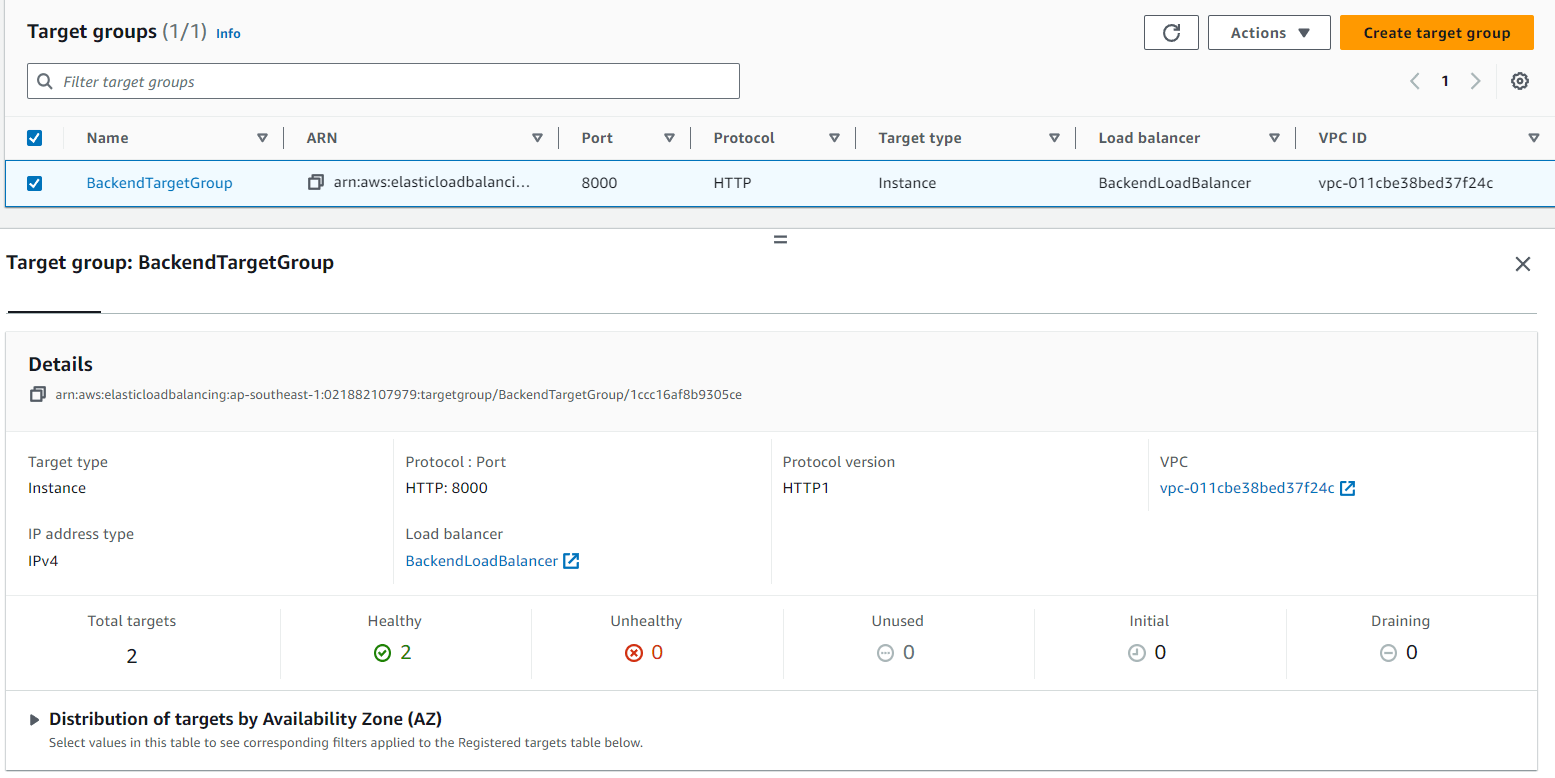Sort by ARN column
1555x778 pixels.
[x=538, y=138]
